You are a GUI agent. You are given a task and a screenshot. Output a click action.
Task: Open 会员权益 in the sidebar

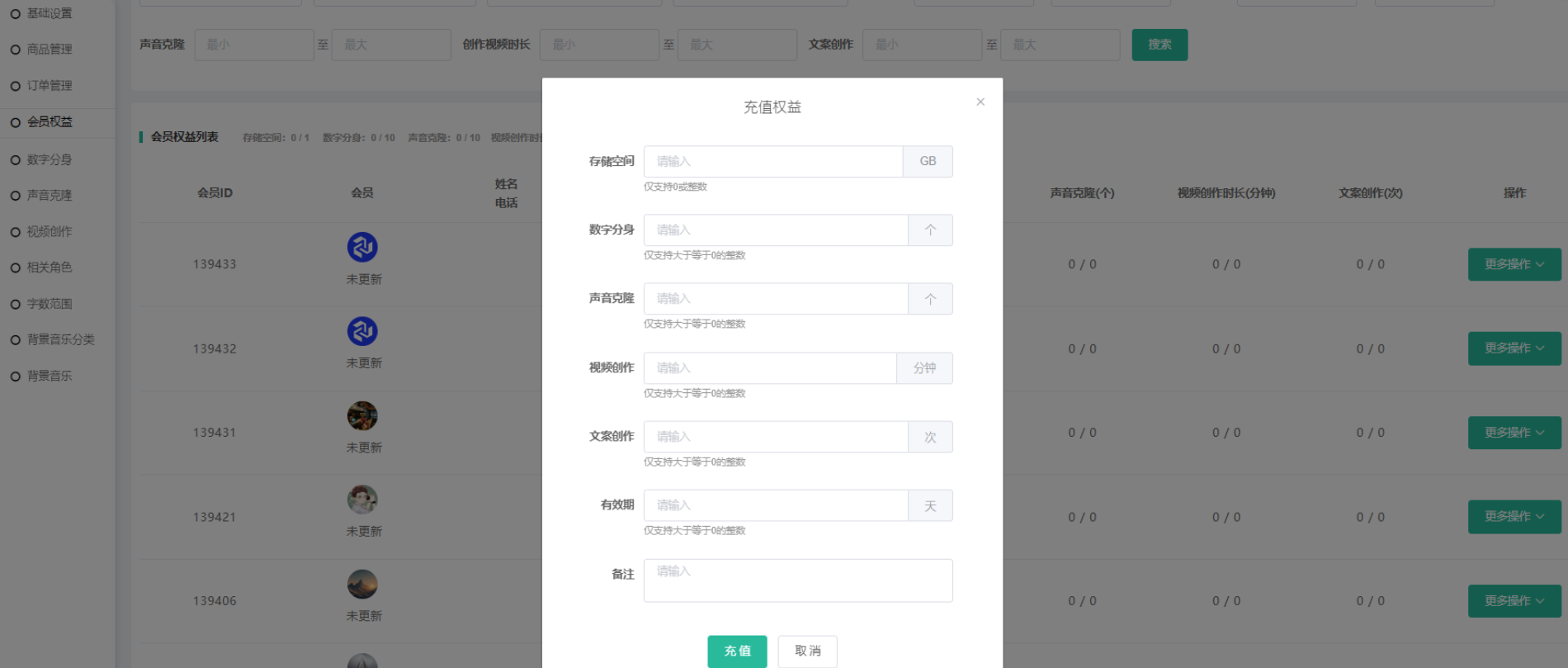(x=50, y=121)
